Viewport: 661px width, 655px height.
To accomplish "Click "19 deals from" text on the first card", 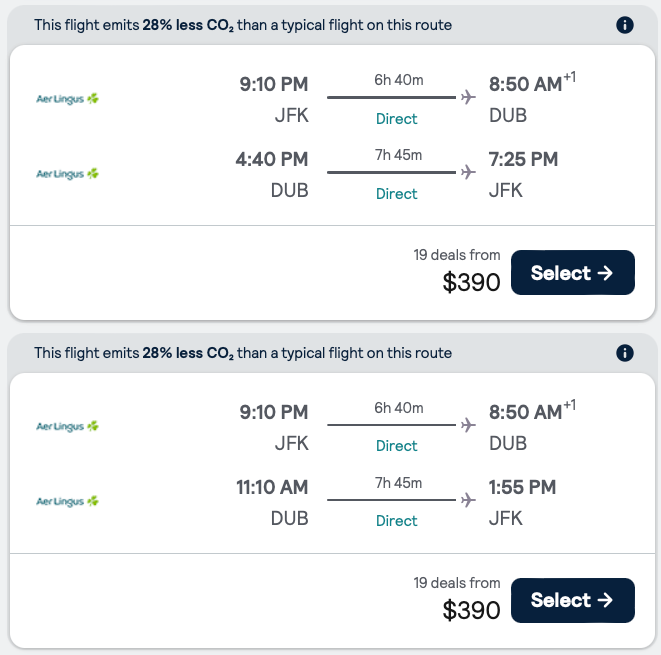I will pos(457,255).
